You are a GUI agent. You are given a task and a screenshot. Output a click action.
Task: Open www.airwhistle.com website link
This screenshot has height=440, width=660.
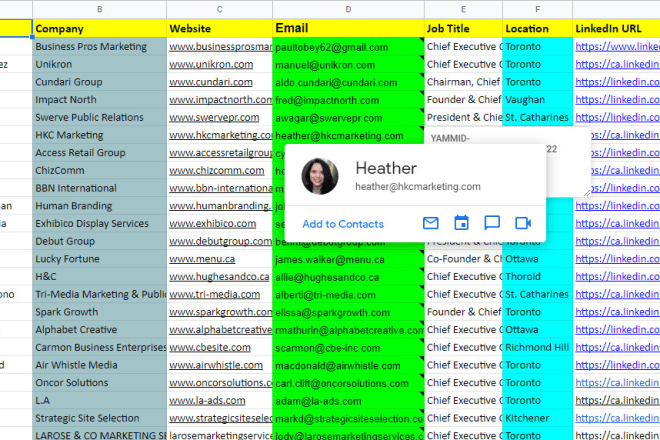(x=216, y=365)
